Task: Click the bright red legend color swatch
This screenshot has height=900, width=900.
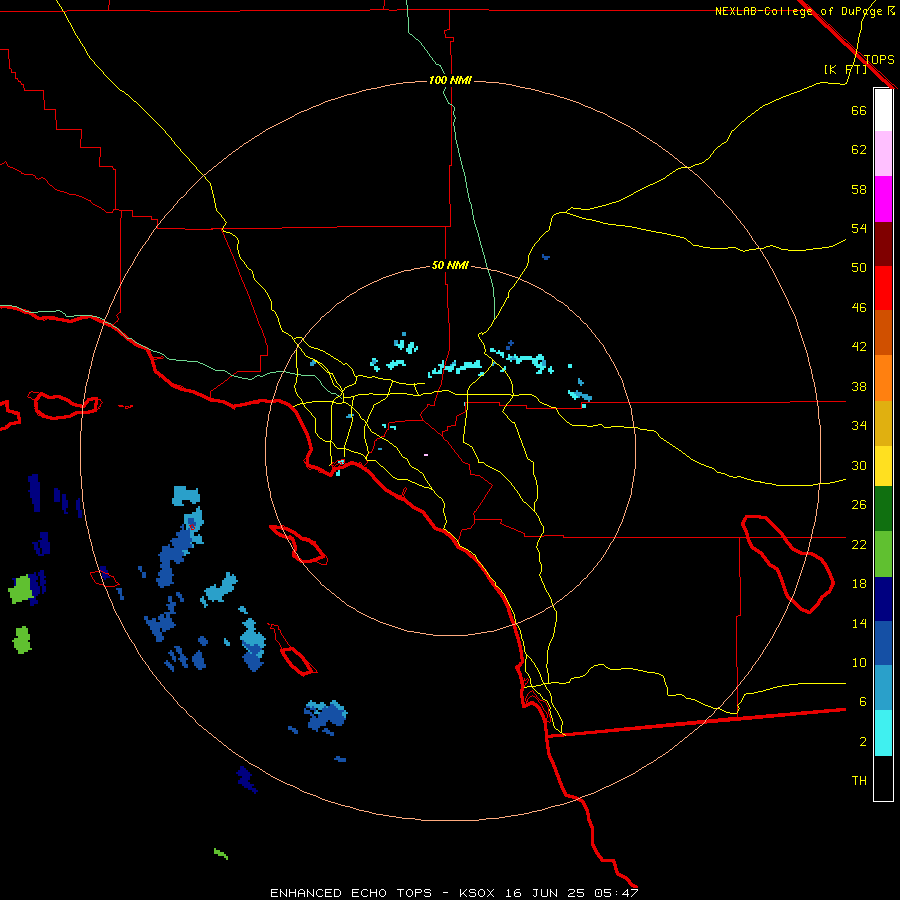Action: 883,288
